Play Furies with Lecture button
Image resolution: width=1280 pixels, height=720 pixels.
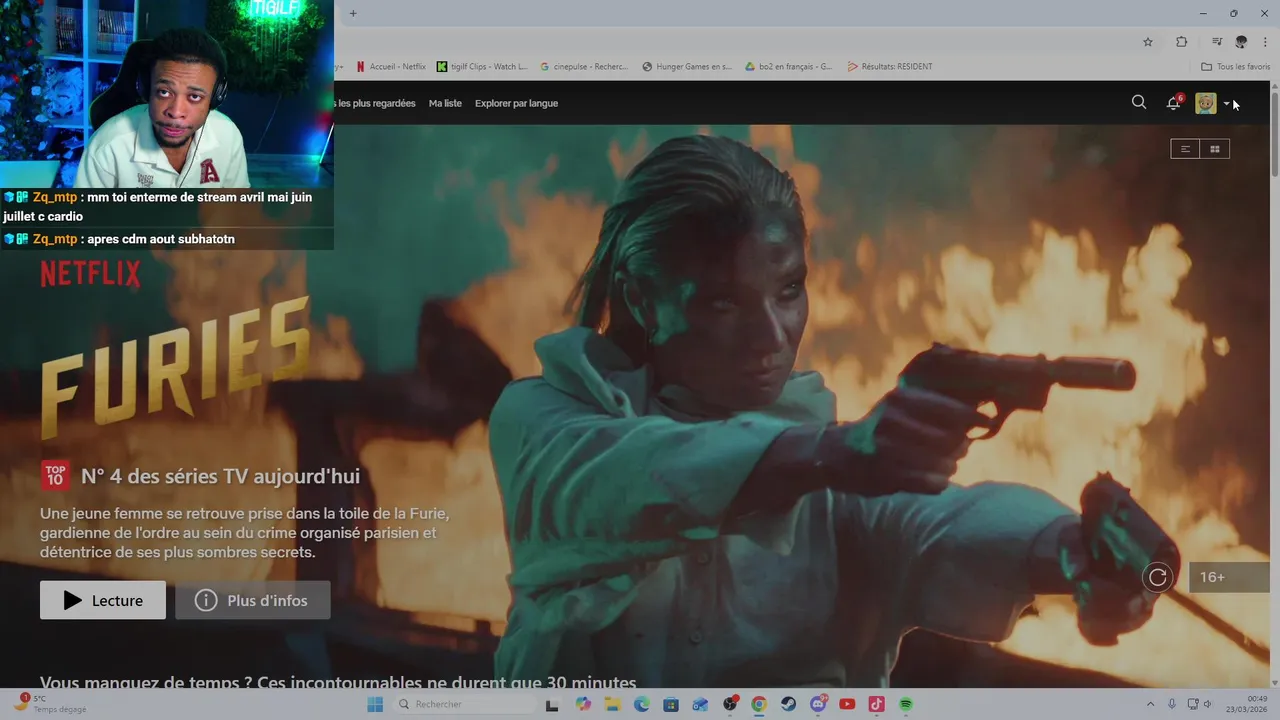click(103, 600)
